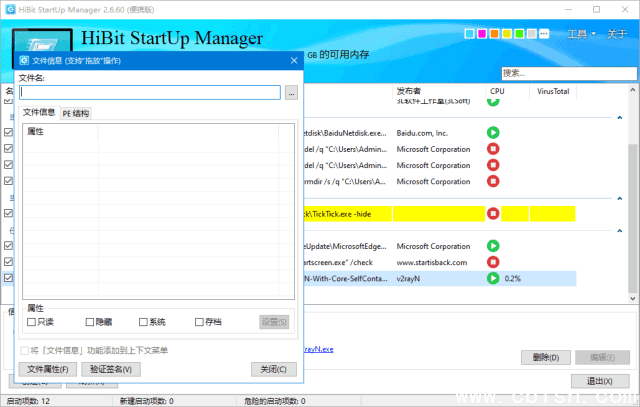The width and height of the screenshot is (640, 407).
Task: Tick the 隐藏 (hidden) attribute checkbox
Action: point(88,322)
